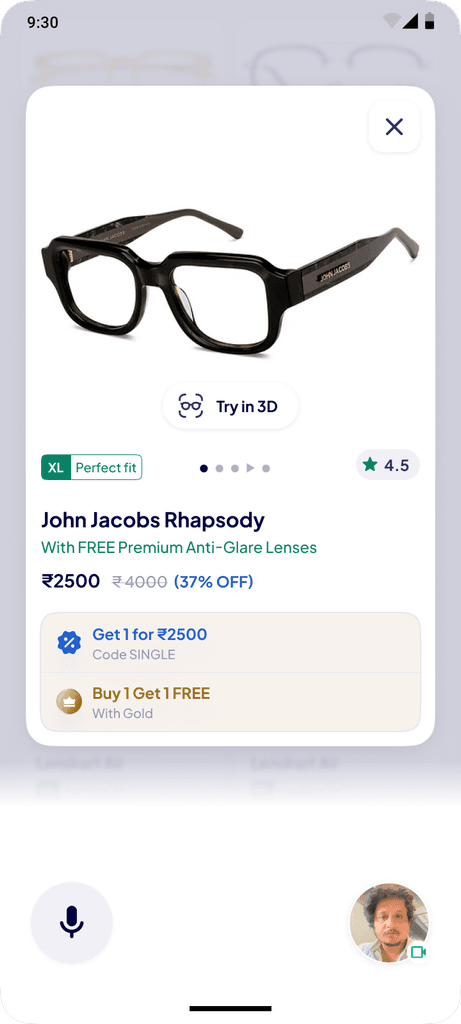Apply Get 1 for ₹2500 offer
Image resolution: width=461 pixels, height=1024 pixels.
pos(230,643)
